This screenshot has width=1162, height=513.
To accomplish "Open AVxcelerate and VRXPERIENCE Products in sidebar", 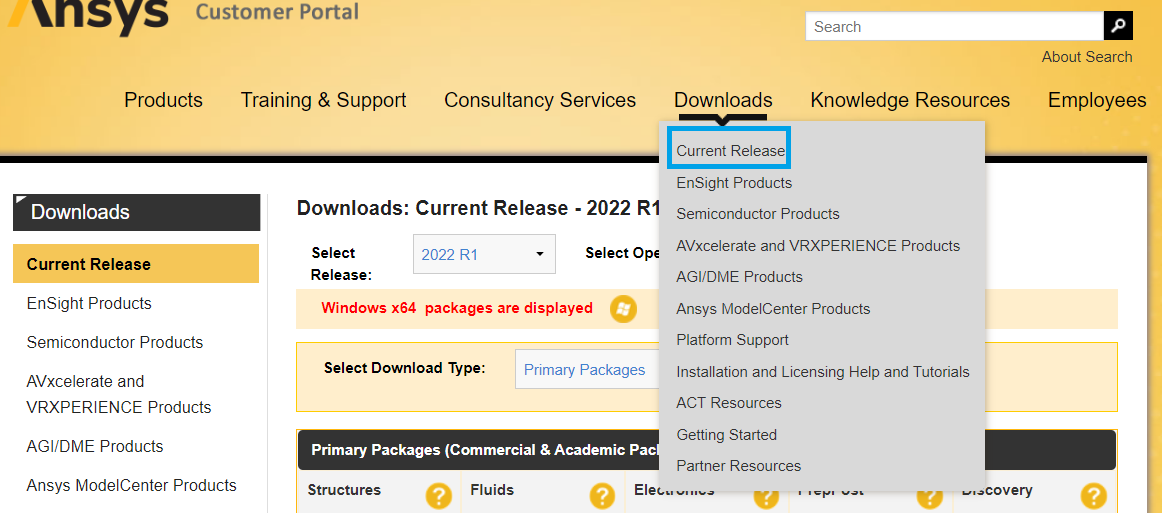I will pos(119,394).
